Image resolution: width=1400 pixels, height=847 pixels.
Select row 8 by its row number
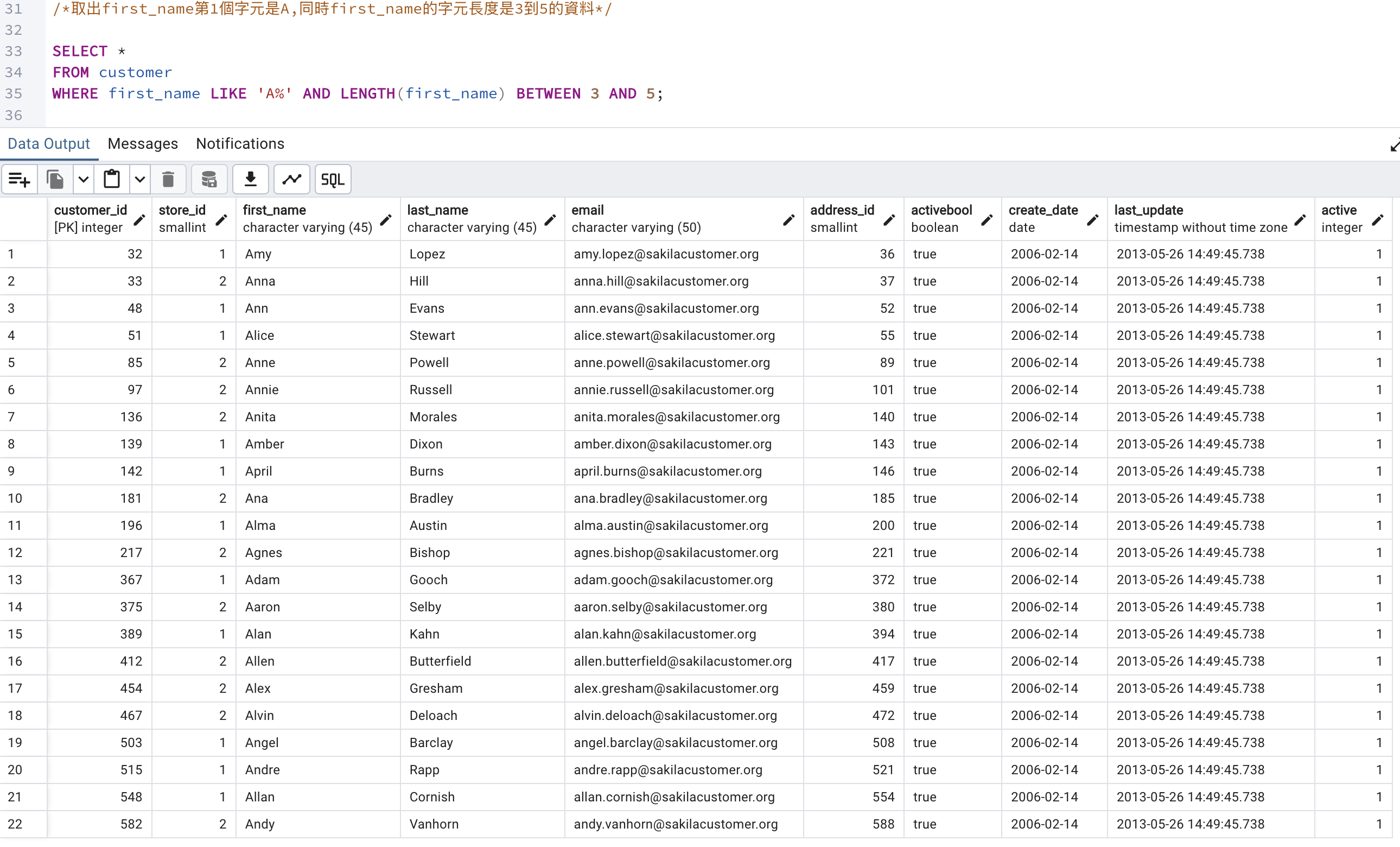(x=11, y=444)
